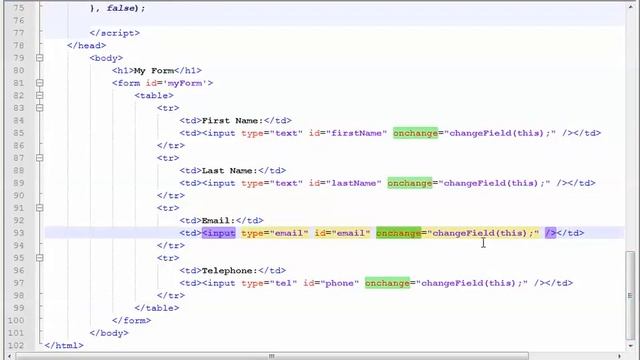Click the horizontal scrollbar right arrow
Image resolution: width=640 pixels, height=360 pixels.
click(x=620, y=356)
